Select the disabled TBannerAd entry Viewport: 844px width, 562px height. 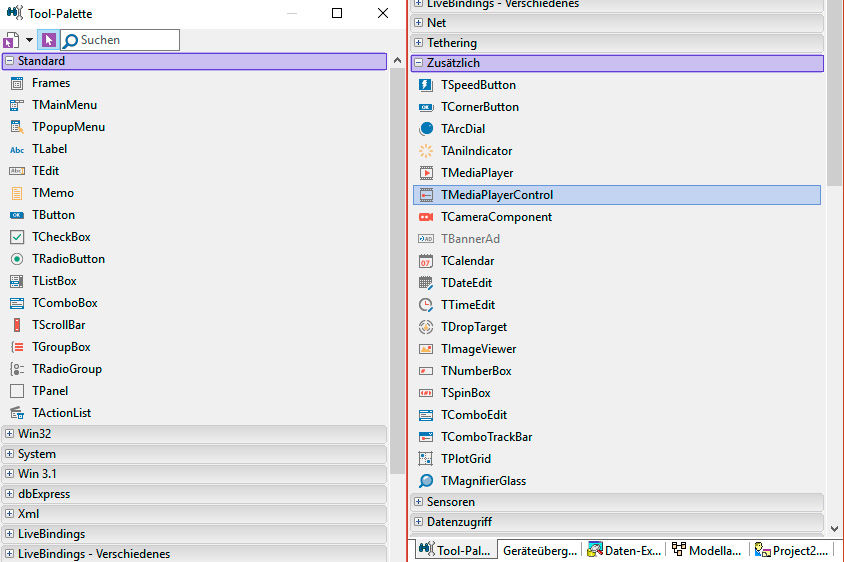pos(470,239)
